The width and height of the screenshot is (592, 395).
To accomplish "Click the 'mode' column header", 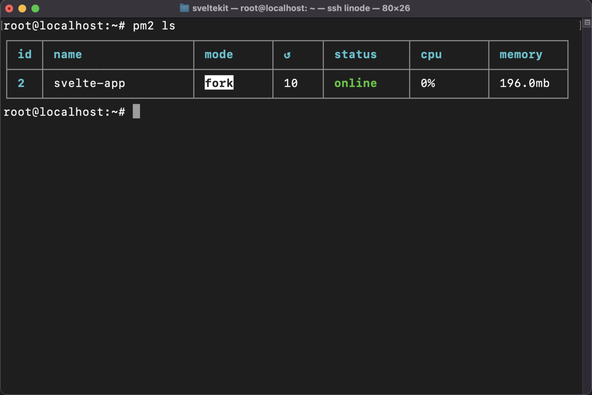I will click(219, 54).
